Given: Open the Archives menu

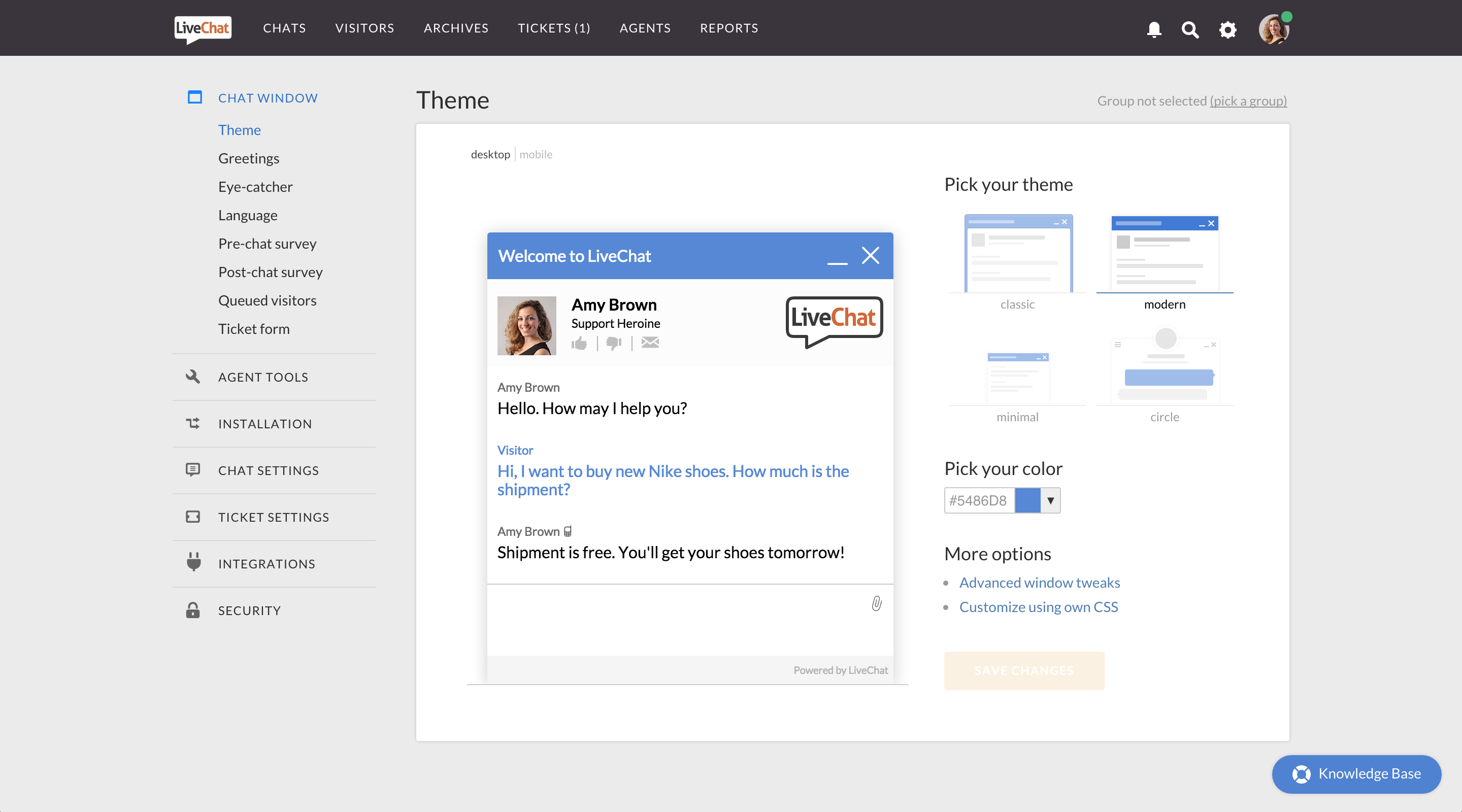Looking at the screenshot, I should (x=456, y=28).
